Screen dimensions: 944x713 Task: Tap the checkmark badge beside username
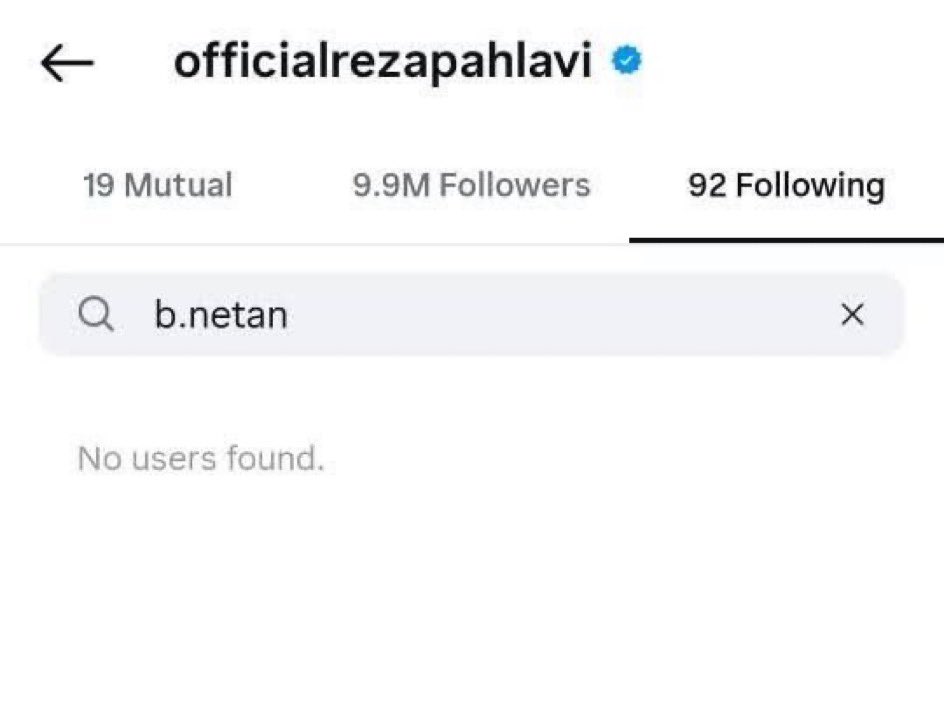click(627, 60)
